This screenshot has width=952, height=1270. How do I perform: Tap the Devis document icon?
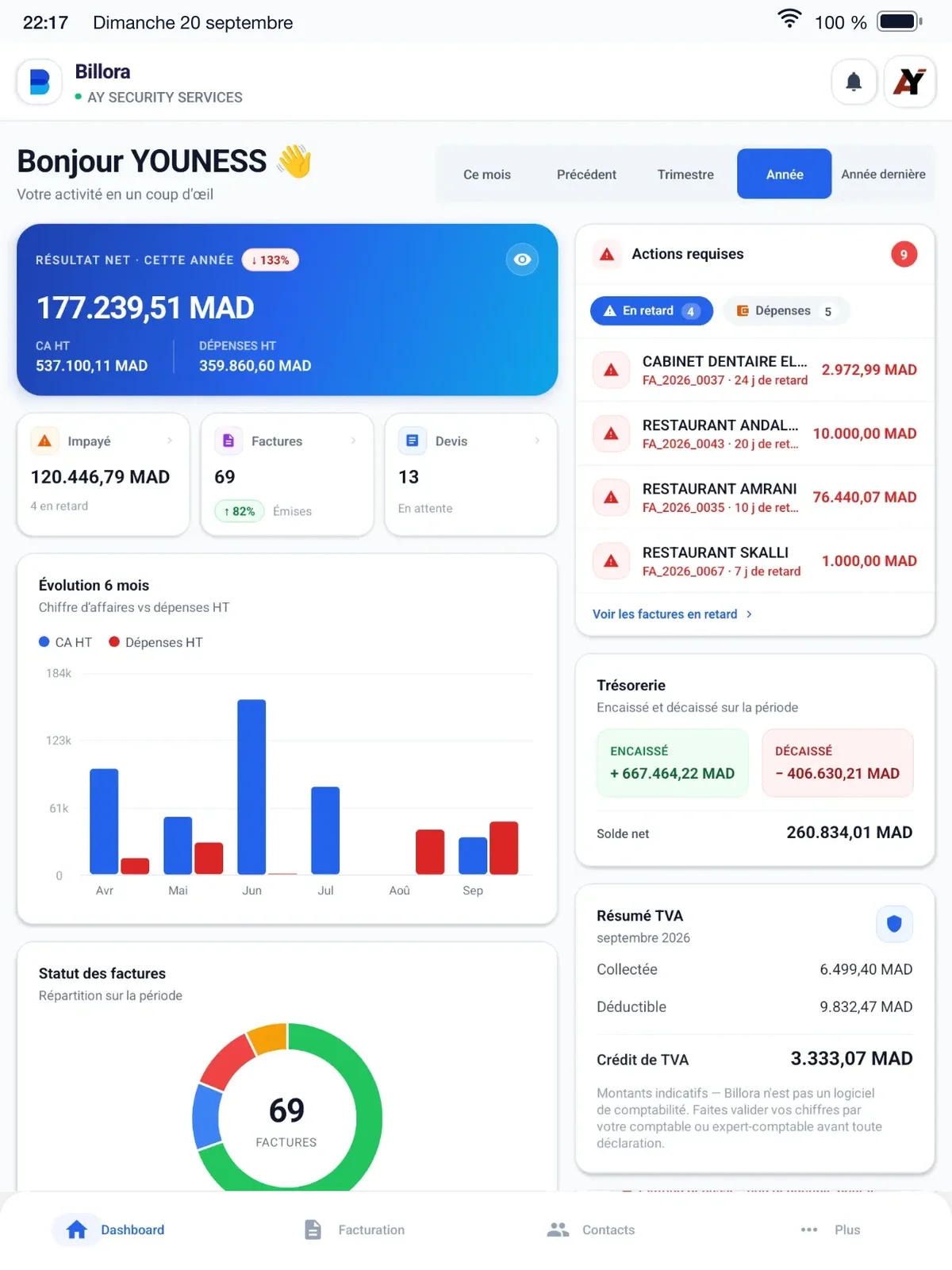pos(412,441)
